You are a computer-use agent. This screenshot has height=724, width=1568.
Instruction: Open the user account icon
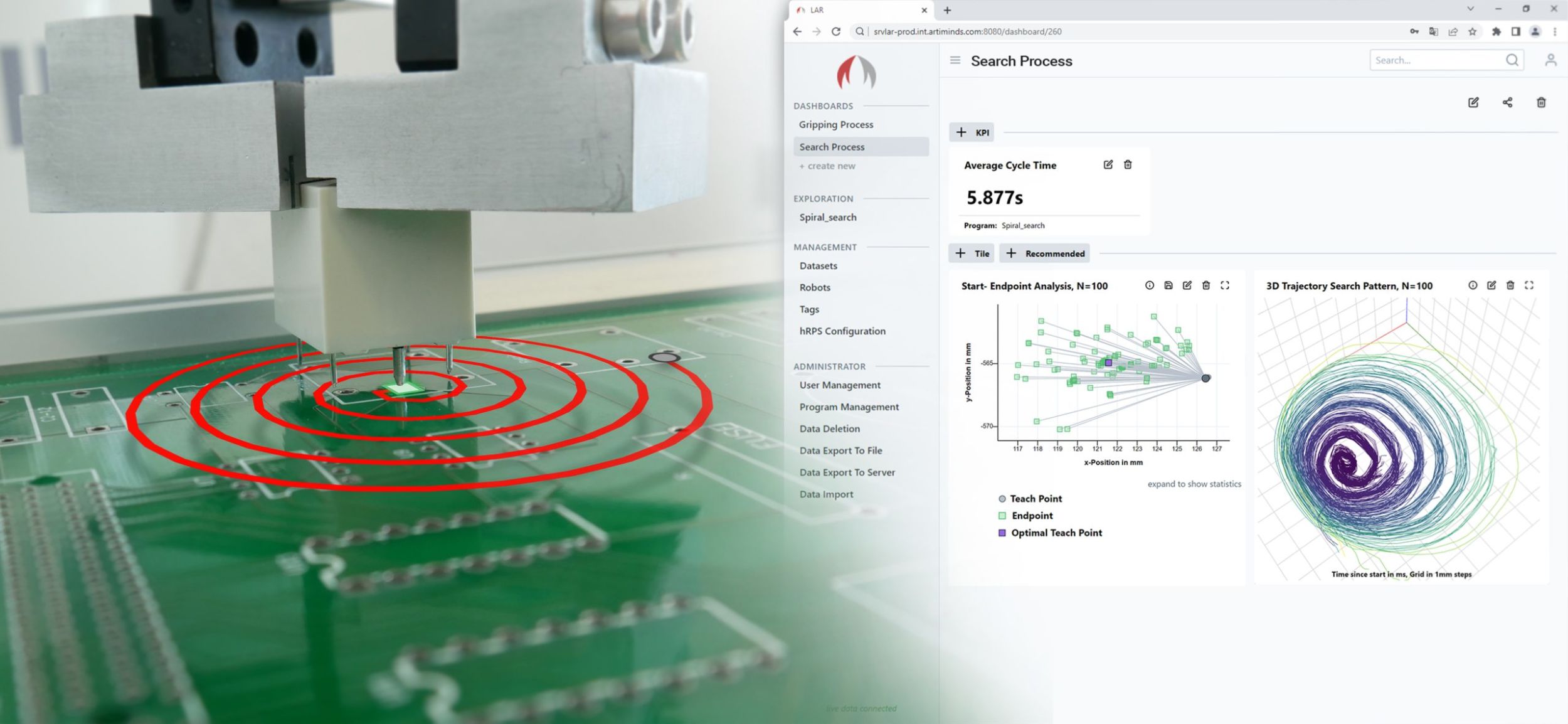(x=1550, y=60)
